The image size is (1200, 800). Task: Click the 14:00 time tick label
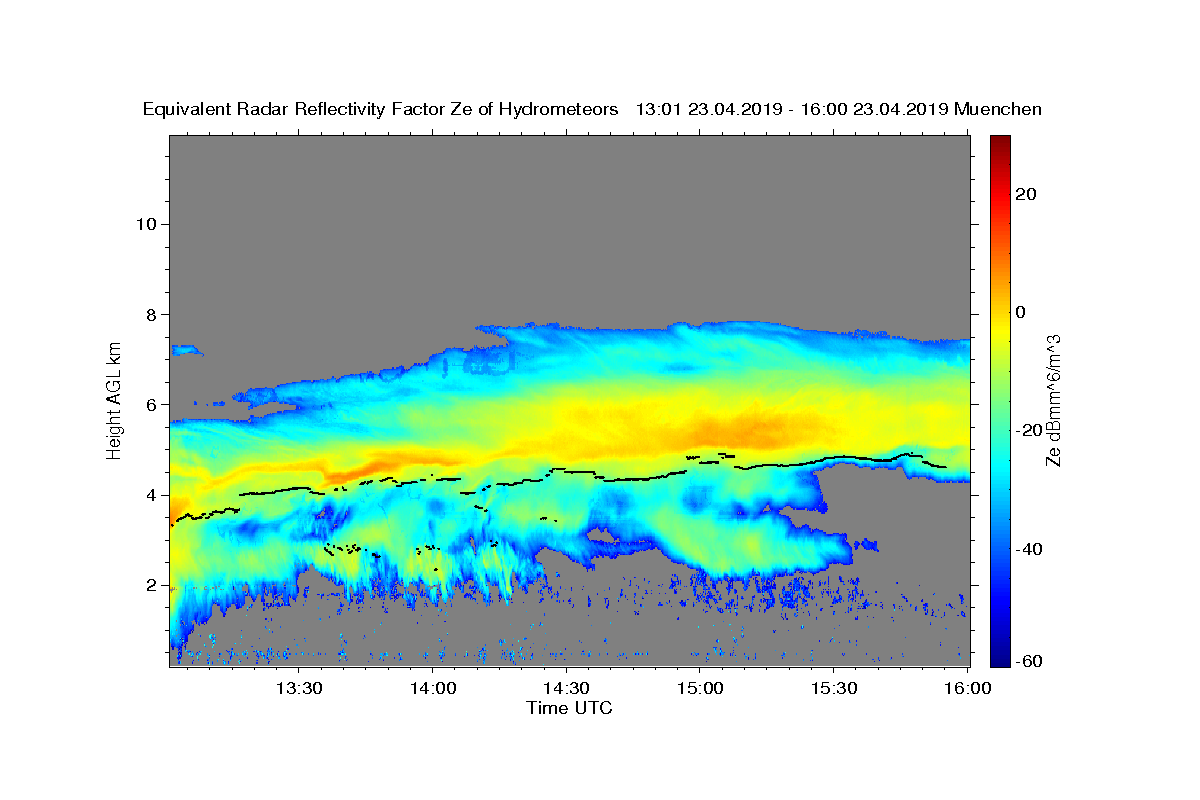click(432, 688)
